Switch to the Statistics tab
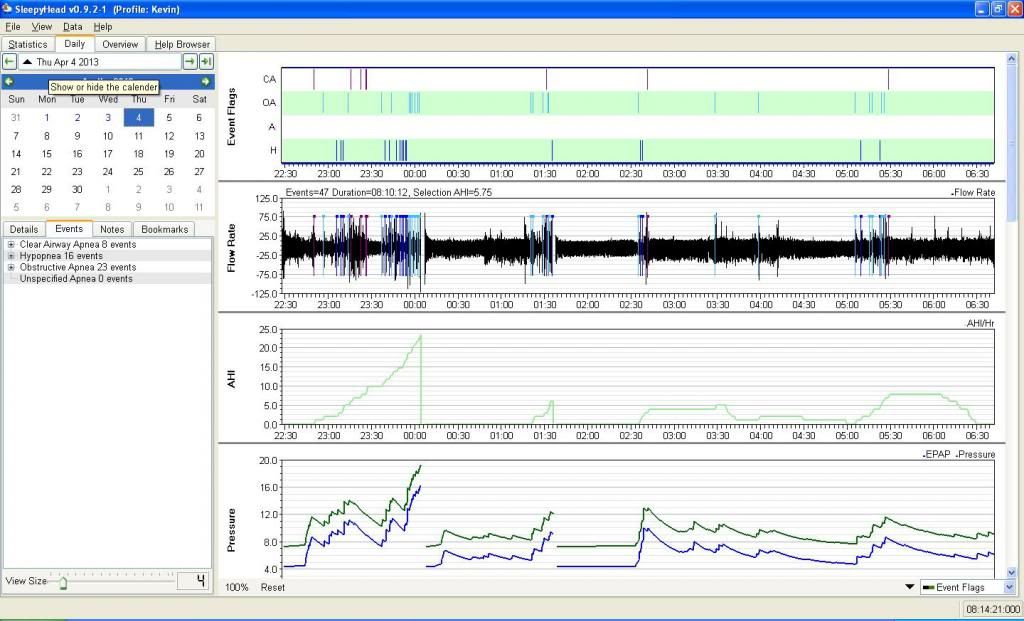This screenshot has width=1024, height=621. pyautogui.click(x=27, y=44)
